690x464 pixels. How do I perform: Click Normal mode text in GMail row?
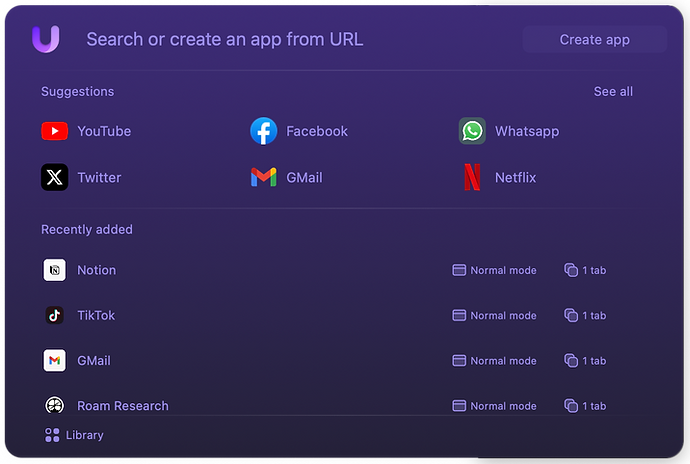[x=503, y=361]
